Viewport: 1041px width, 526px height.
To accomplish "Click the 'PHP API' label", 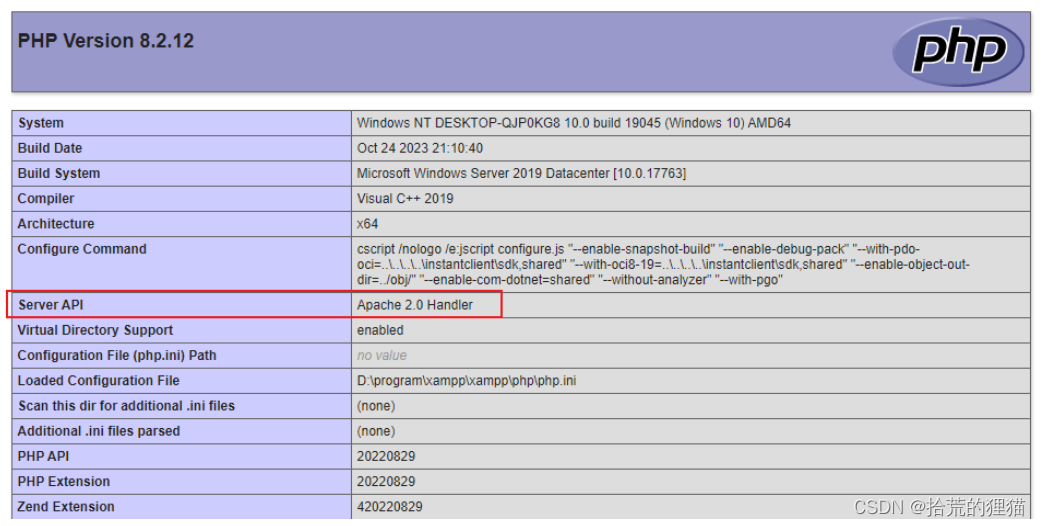I will (43, 456).
